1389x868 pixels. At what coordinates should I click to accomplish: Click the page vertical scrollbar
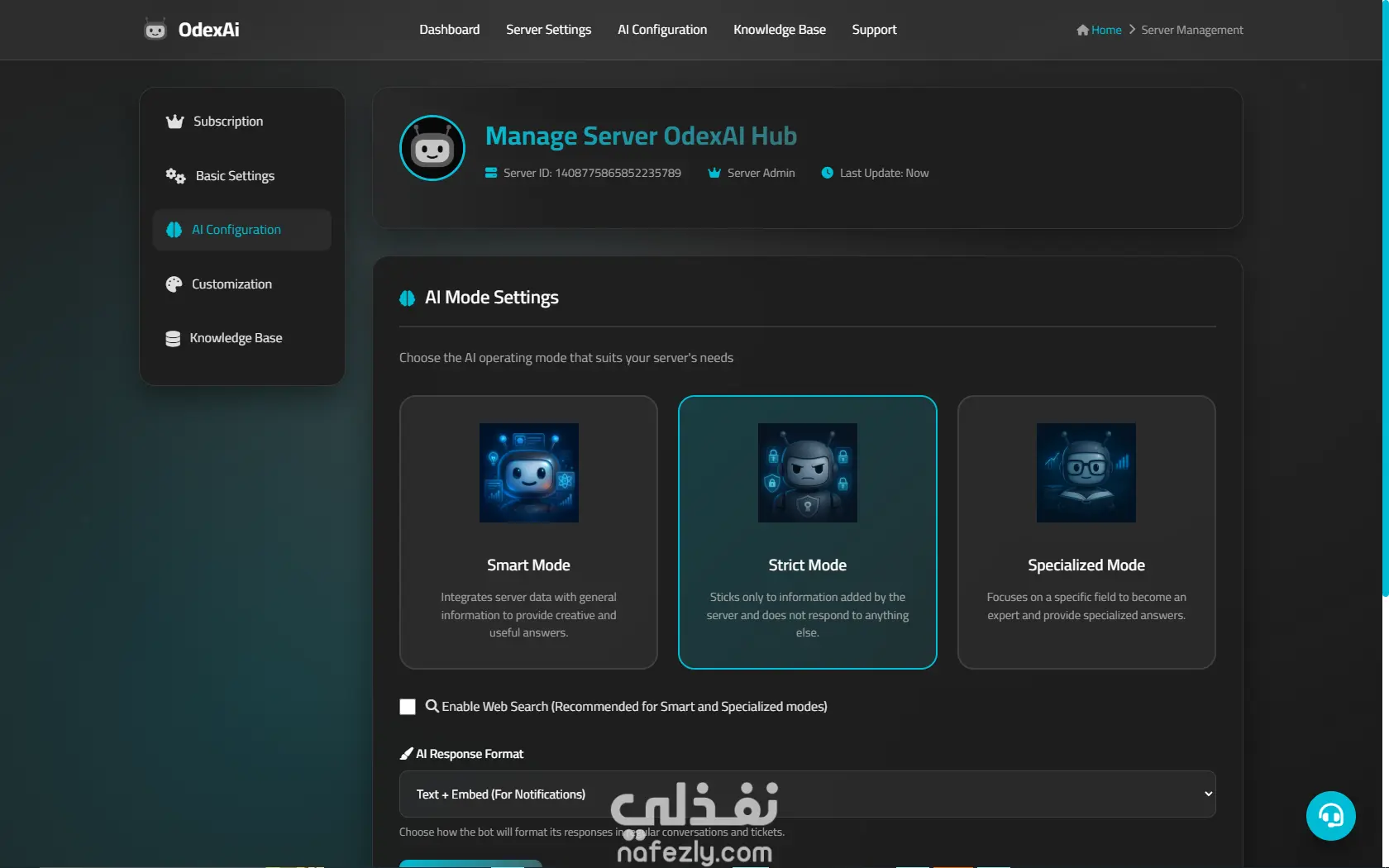click(1386, 298)
